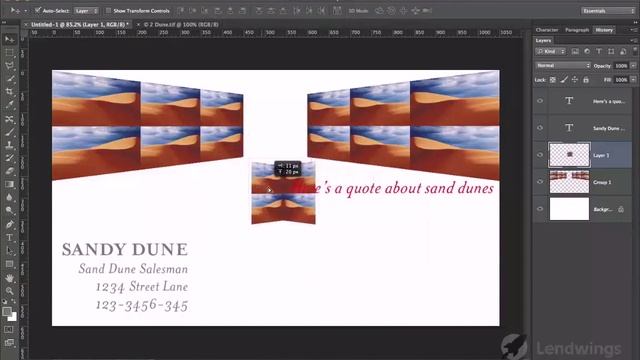
Task: Hide Layer 1 with eye icon
Action: click(x=540, y=155)
